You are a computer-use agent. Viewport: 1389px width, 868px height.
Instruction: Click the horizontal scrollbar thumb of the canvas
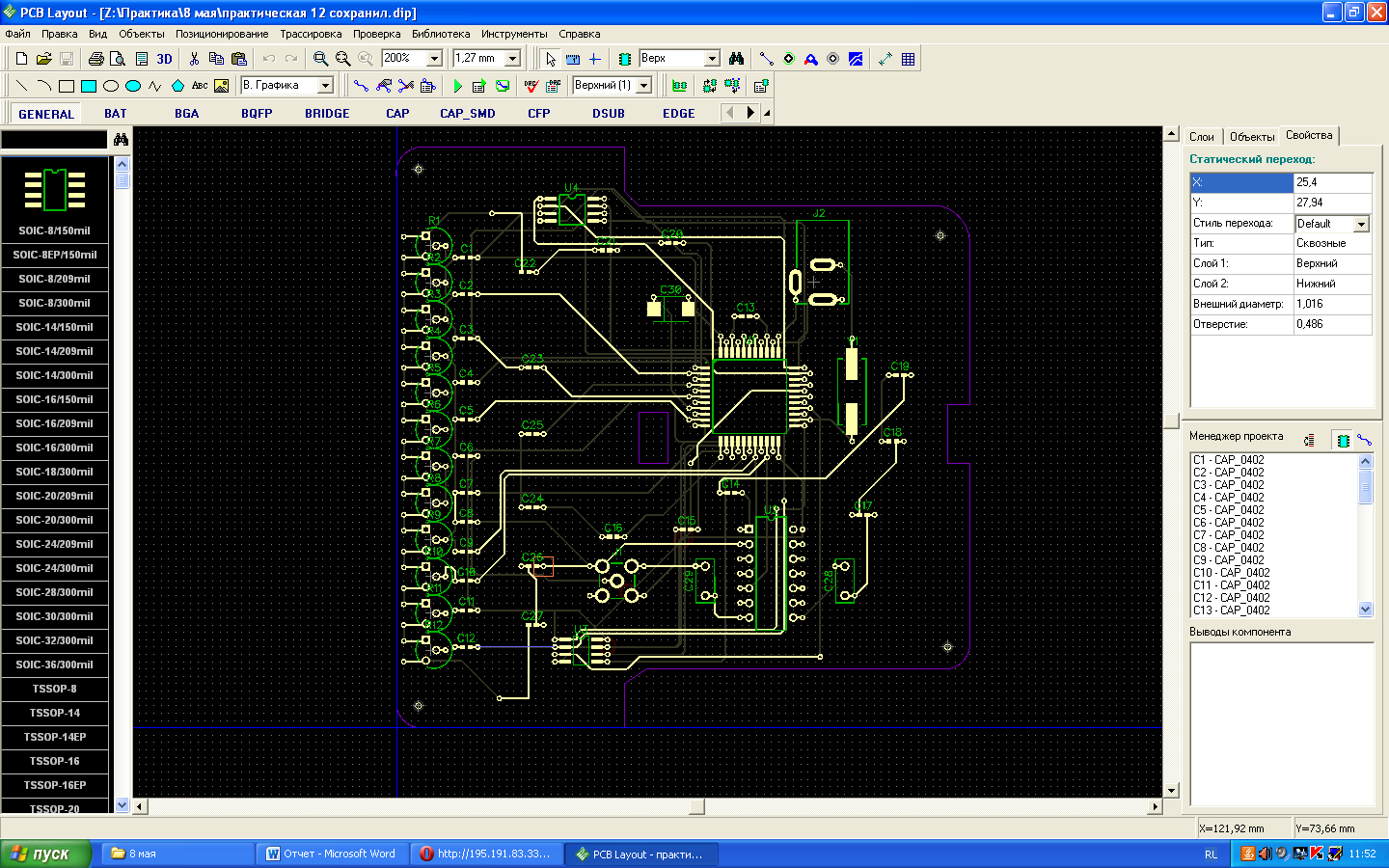[x=697, y=806]
